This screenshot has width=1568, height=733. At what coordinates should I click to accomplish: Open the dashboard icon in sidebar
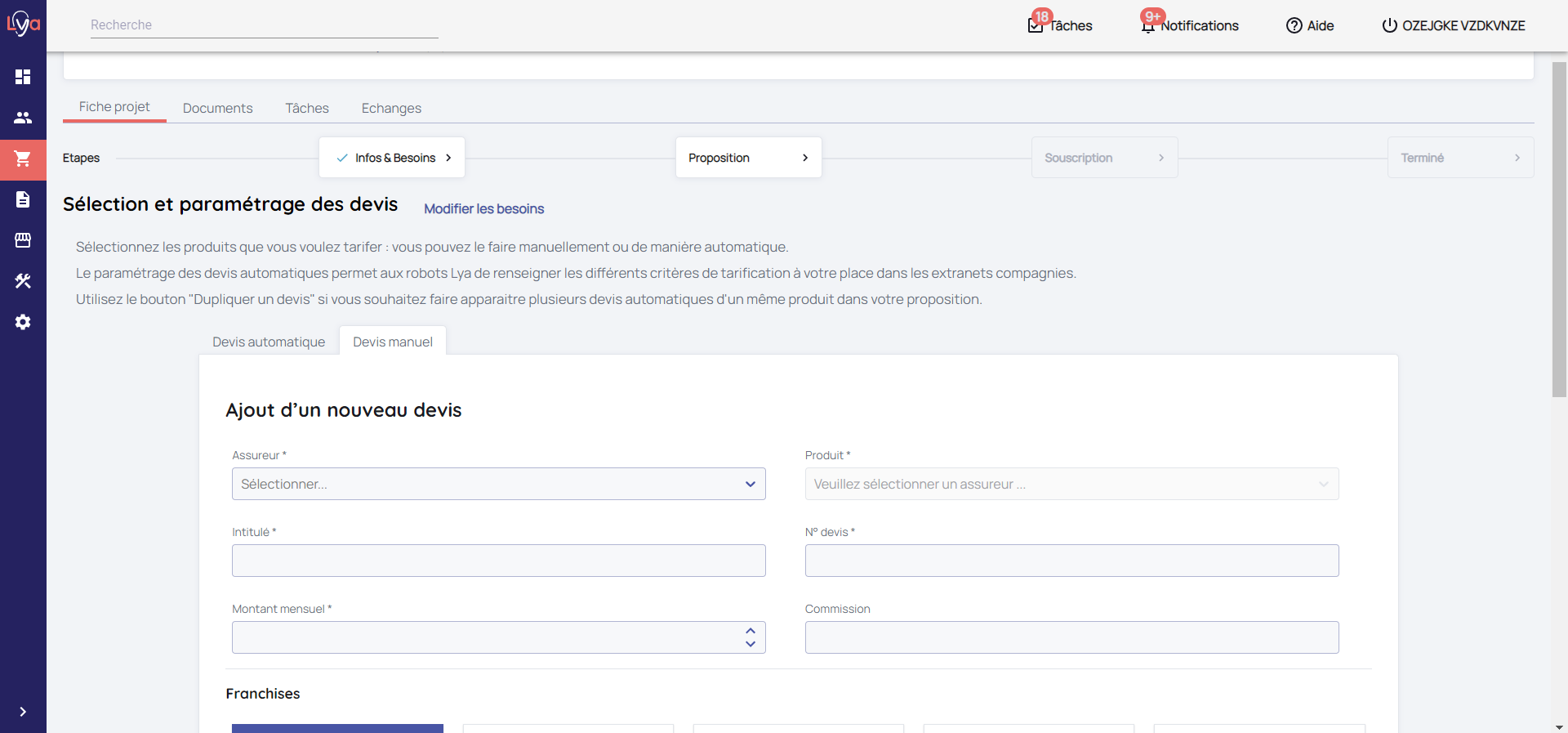click(23, 77)
